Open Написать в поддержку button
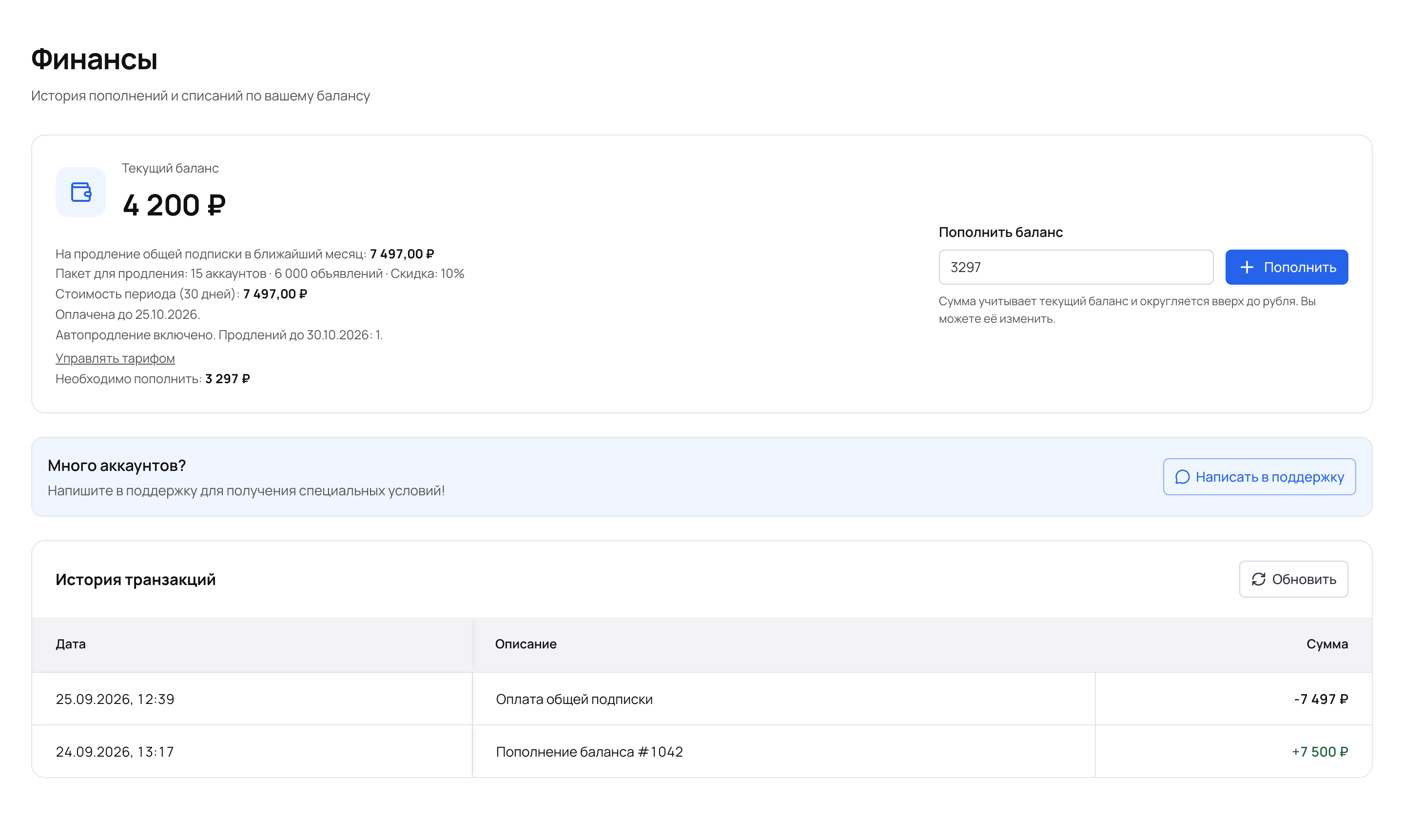1404x840 pixels. point(1259,477)
